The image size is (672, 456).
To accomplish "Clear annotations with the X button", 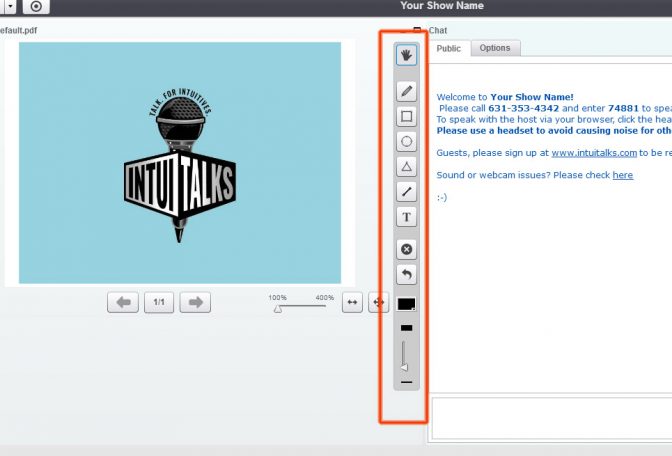I will point(406,249).
